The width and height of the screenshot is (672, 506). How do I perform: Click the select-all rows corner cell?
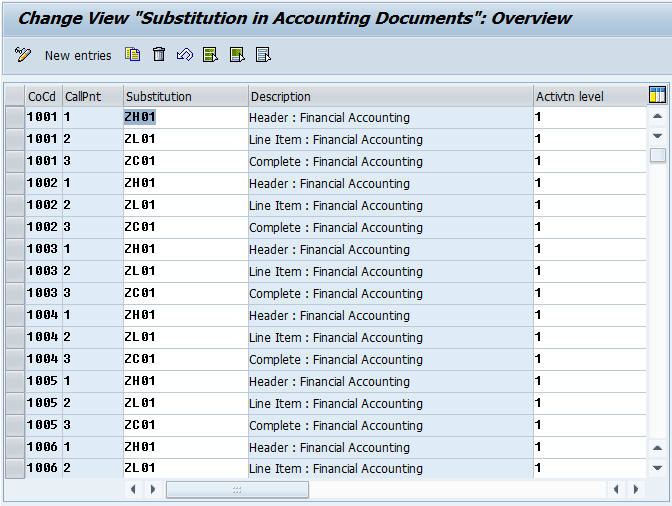(x=15, y=96)
